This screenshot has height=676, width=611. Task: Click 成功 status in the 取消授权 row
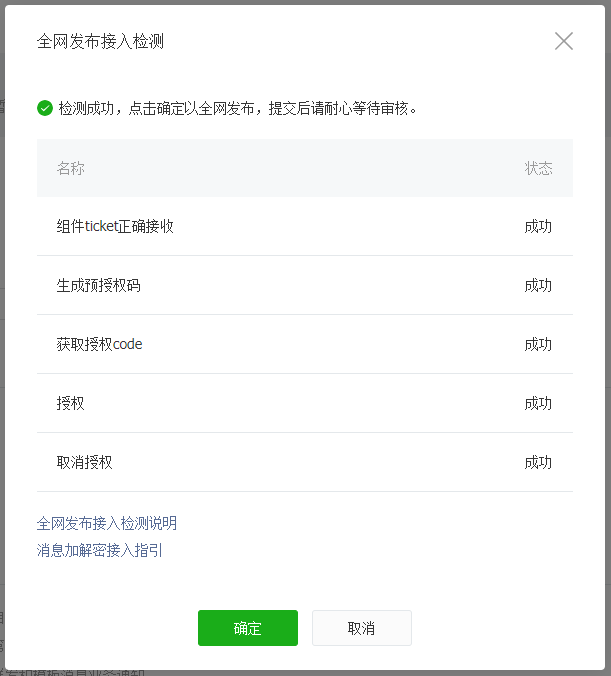[x=538, y=462]
